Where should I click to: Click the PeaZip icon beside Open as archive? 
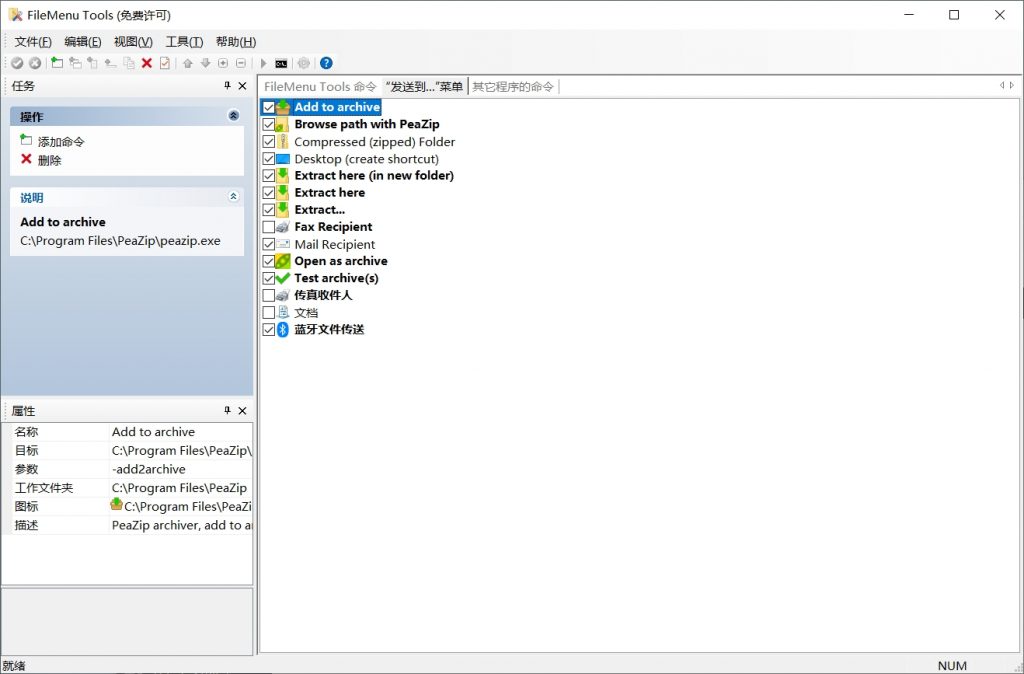coord(283,261)
